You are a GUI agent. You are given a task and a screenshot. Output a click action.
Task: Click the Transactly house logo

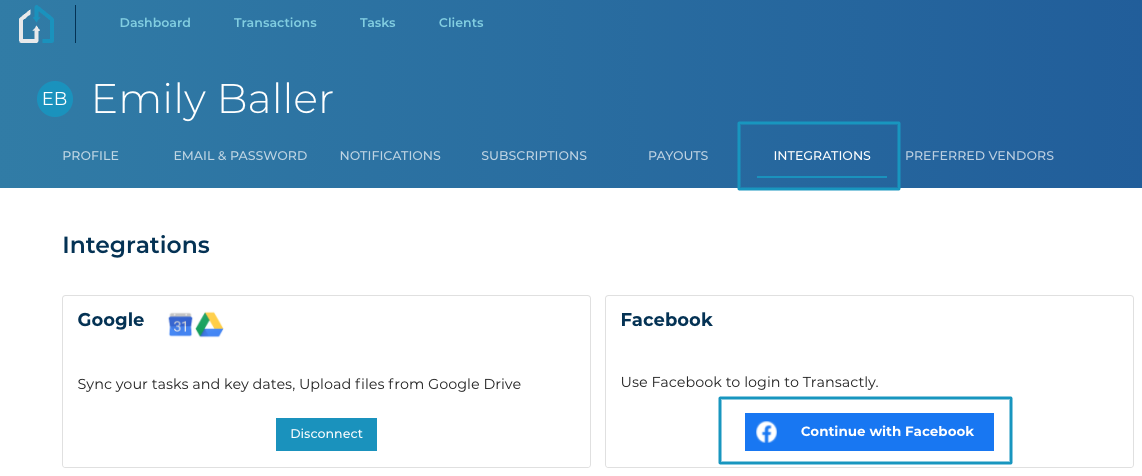click(x=36, y=24)
